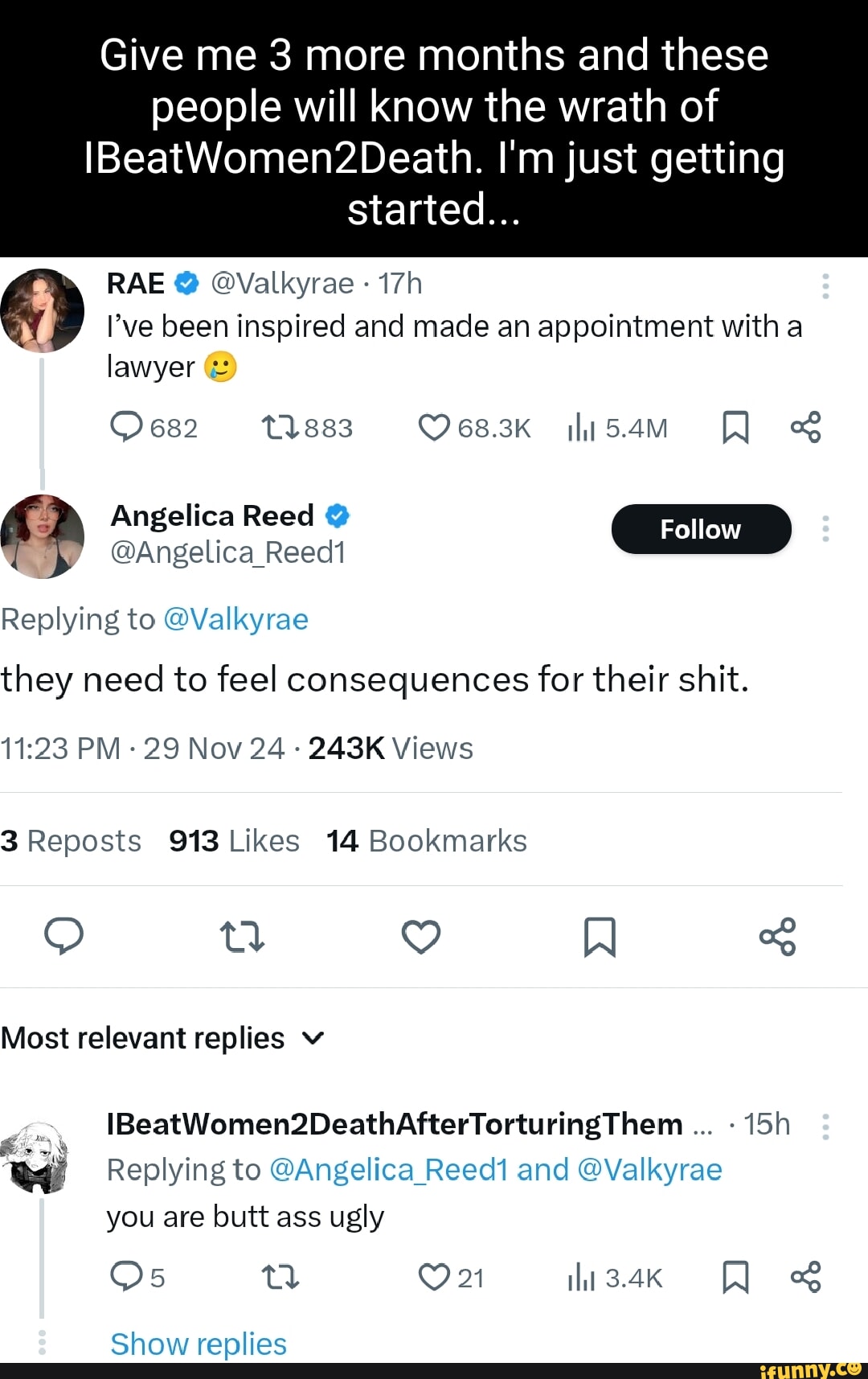Repost Angelica Reed's tweet
The image size is (868, 1379).
click(x=242, y=937)
